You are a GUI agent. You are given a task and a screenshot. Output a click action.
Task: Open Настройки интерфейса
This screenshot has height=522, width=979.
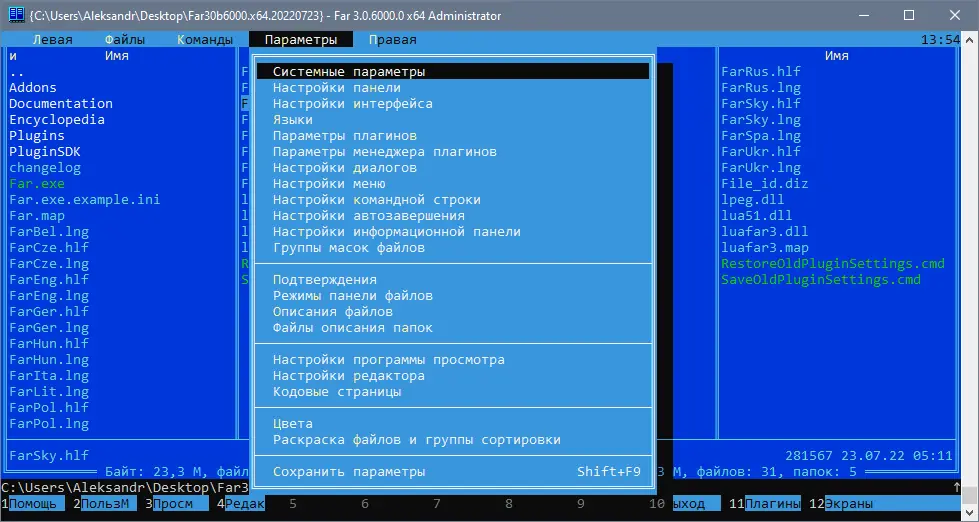coord(453,104)
